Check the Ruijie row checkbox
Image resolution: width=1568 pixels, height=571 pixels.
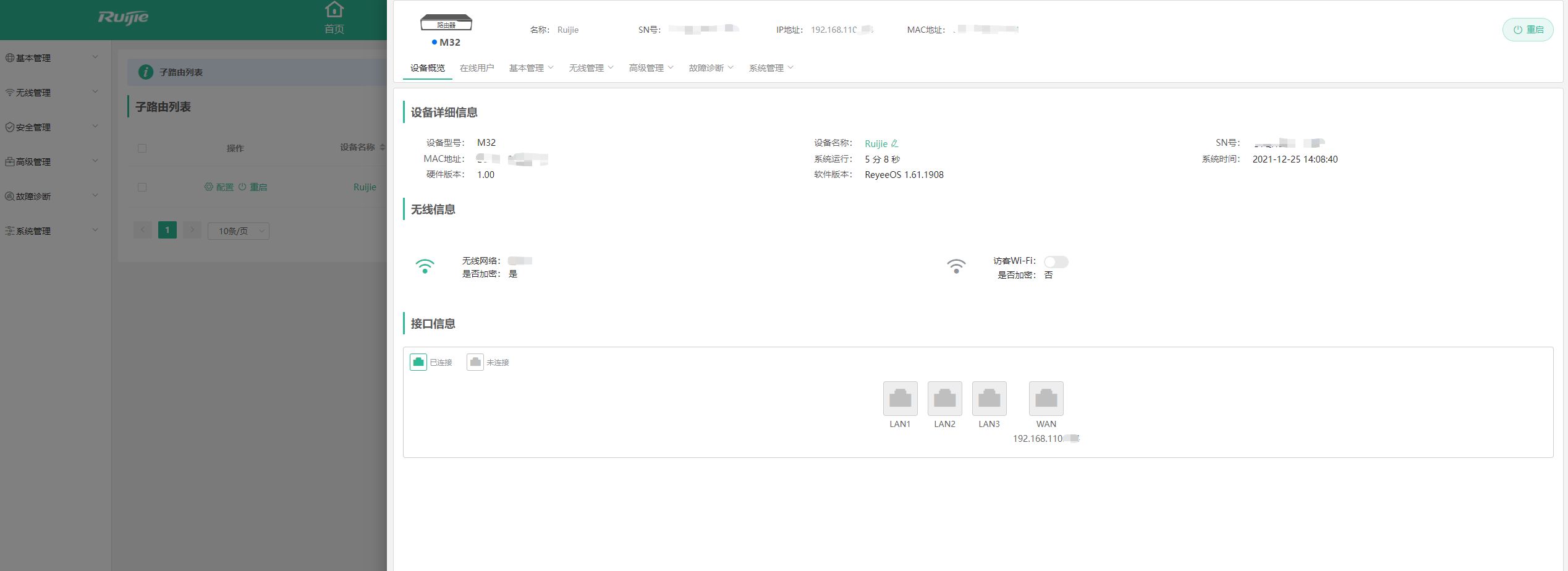pos(142,187)
